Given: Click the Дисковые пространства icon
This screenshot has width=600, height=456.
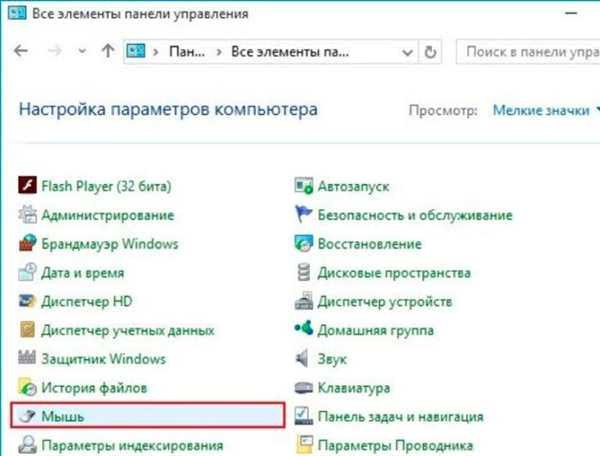Looking at the screenshot, I should 304,272.
